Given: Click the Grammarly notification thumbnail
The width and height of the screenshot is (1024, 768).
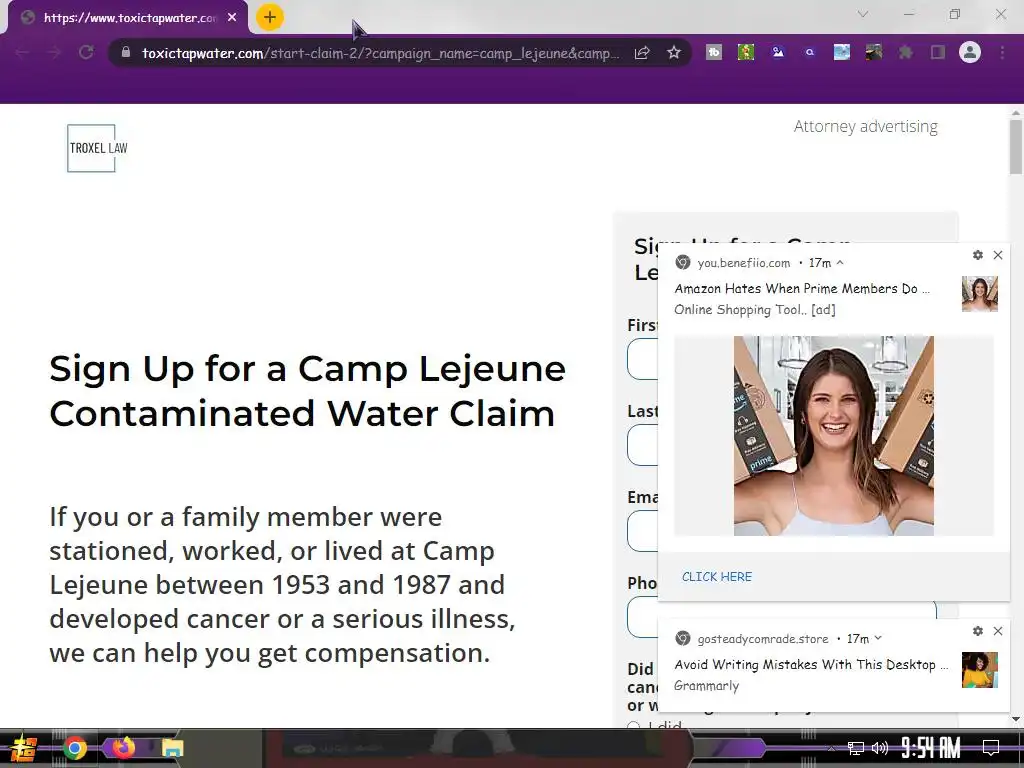Looking at the screenshot, I should (980, 670).
